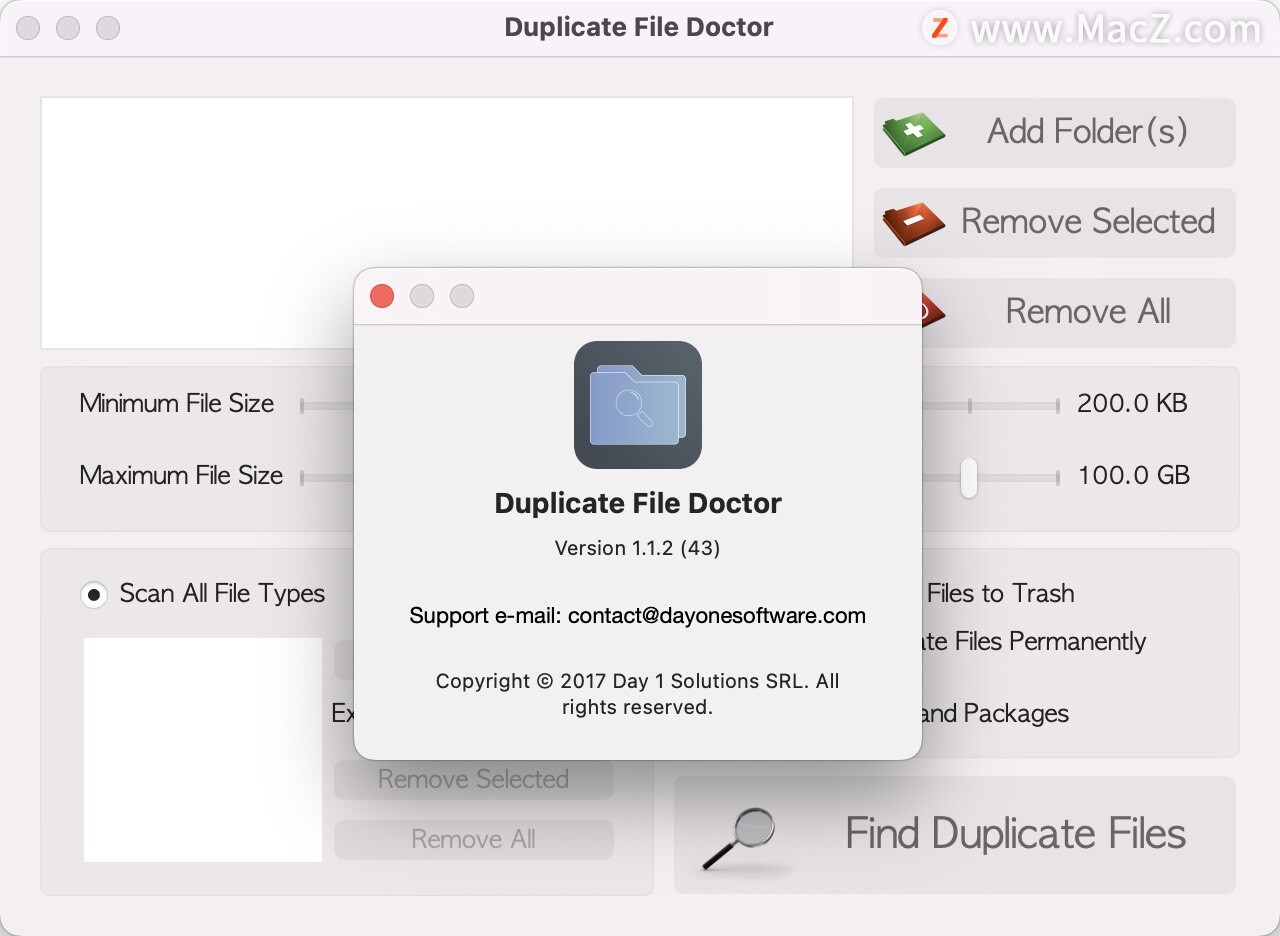Click the empty file types list box
Image resolution: width=1280 pixels, height=936 pixels.
(203, 750)
